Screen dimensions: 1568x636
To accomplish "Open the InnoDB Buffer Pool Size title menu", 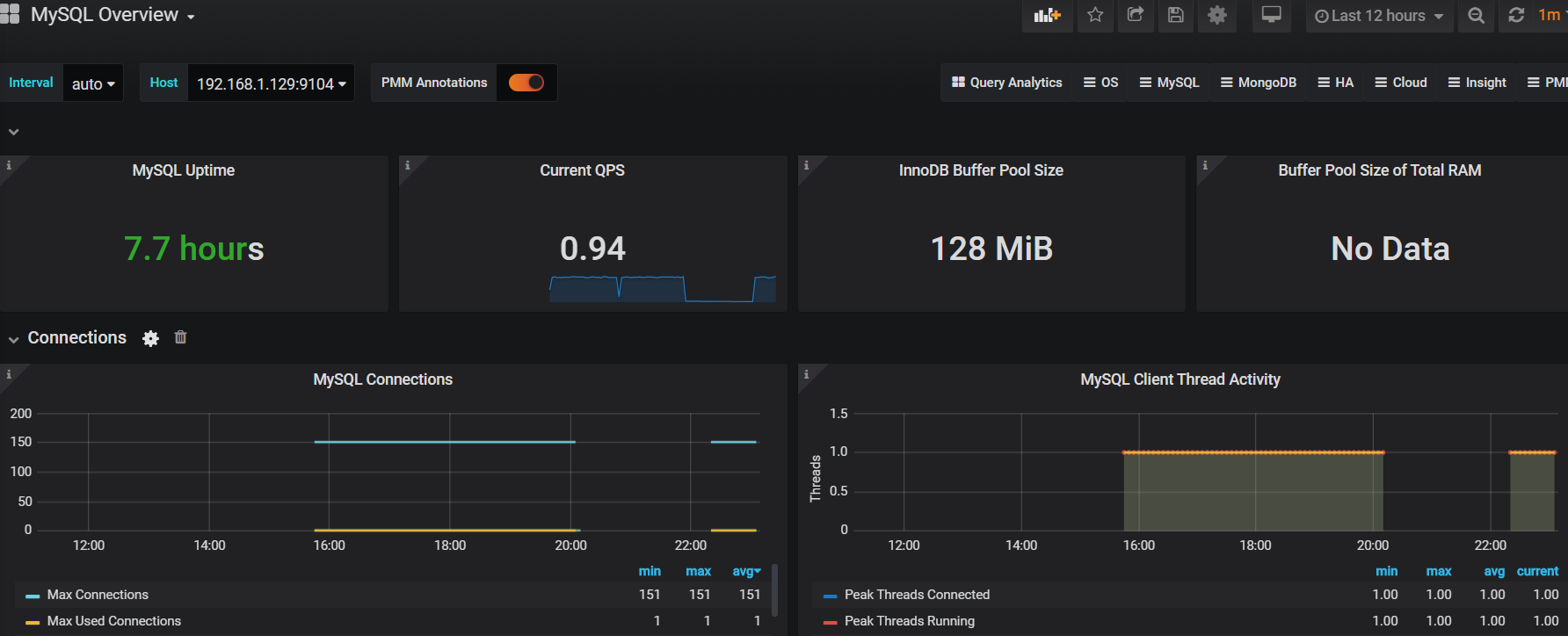I will (x=981, y=170).
